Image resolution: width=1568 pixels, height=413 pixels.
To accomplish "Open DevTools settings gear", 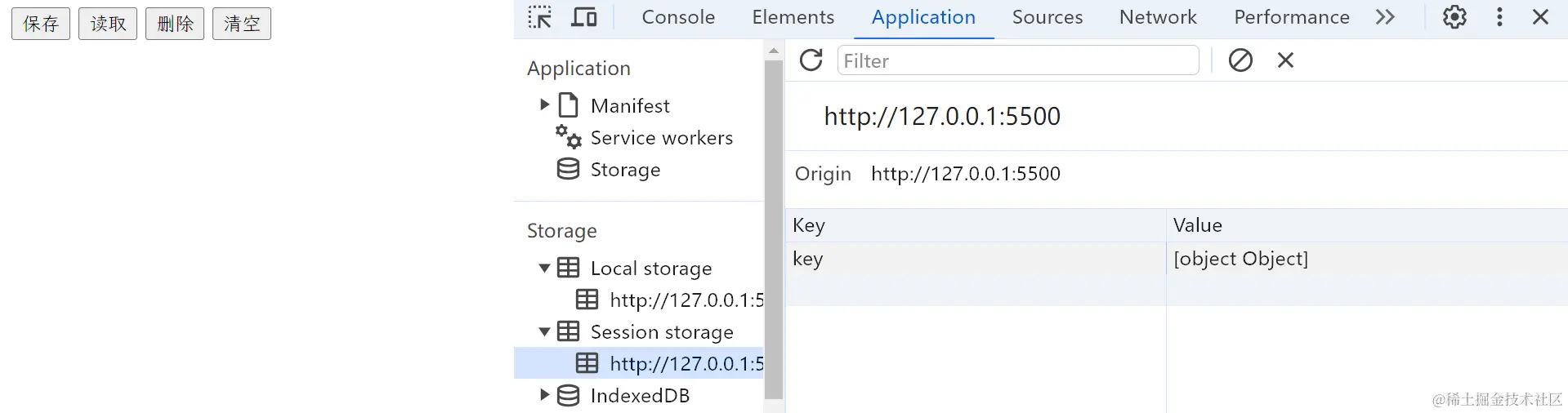I will pyautogui.click(x=1454, y=17).
